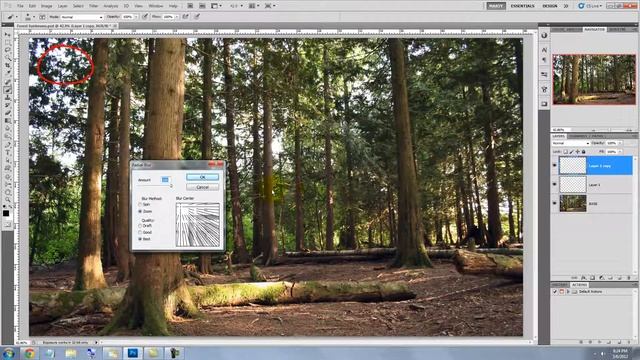Open the Layers blend mode dropdown
This screenshot has height=360, width=640.
pos(571,143)
